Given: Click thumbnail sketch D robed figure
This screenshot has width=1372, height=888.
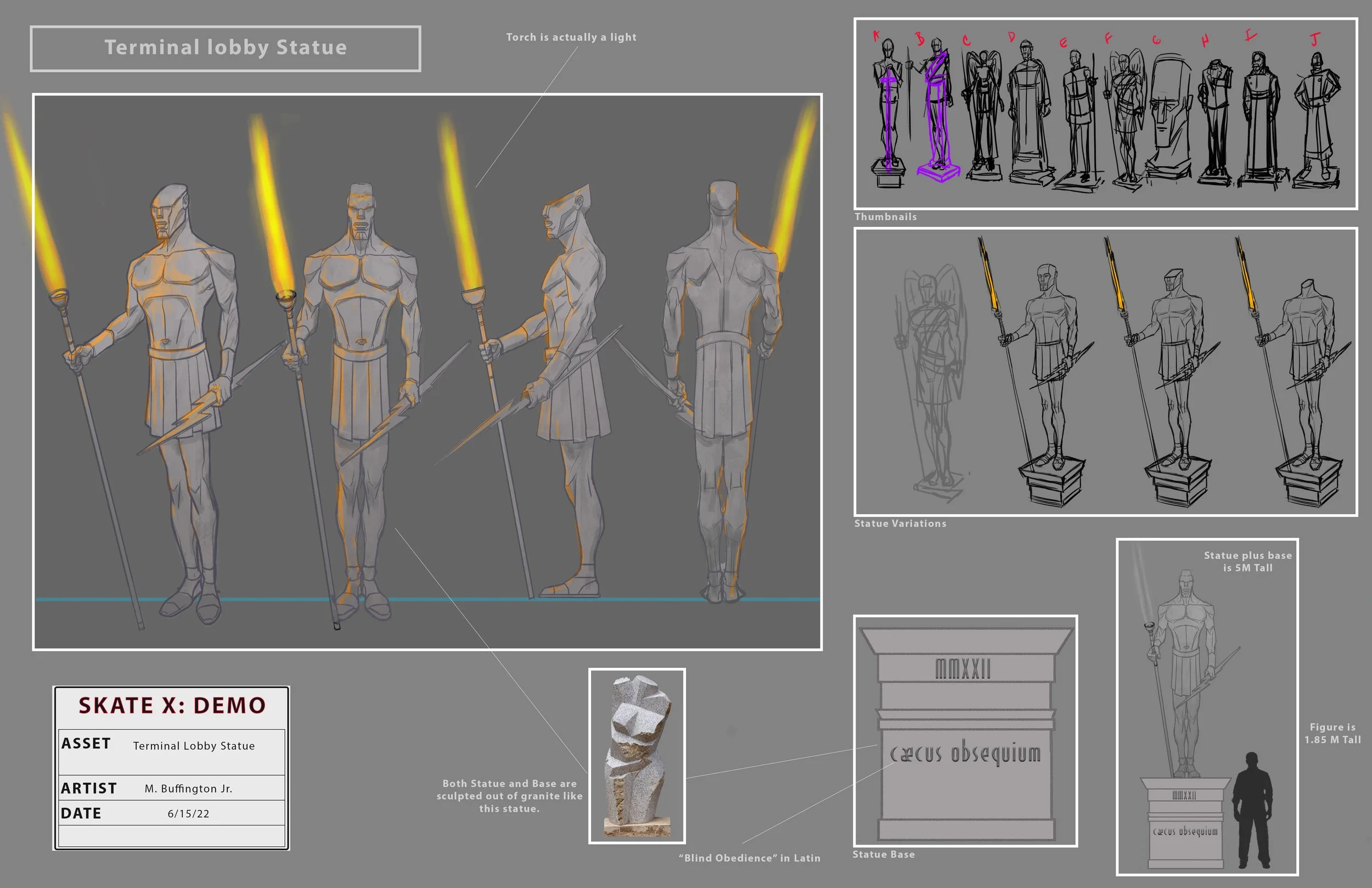Looking at the screenshot, I should pyautogui.click(x=1028, y=113).
